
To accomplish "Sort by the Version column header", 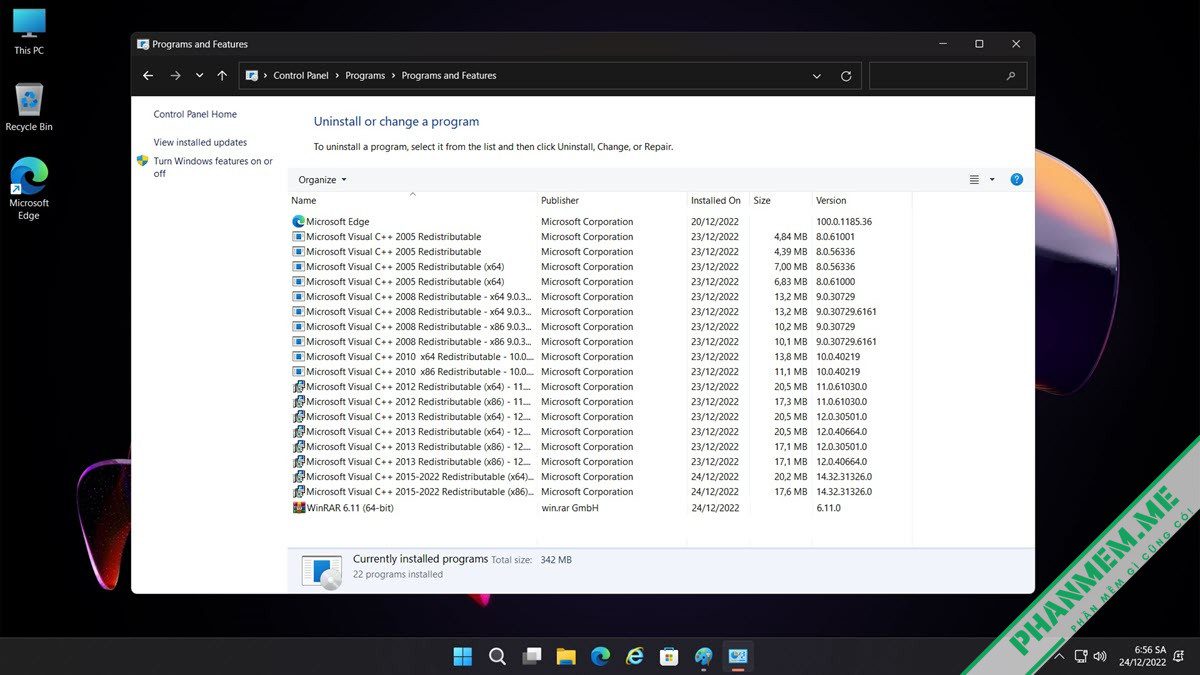I will point(863,200).
